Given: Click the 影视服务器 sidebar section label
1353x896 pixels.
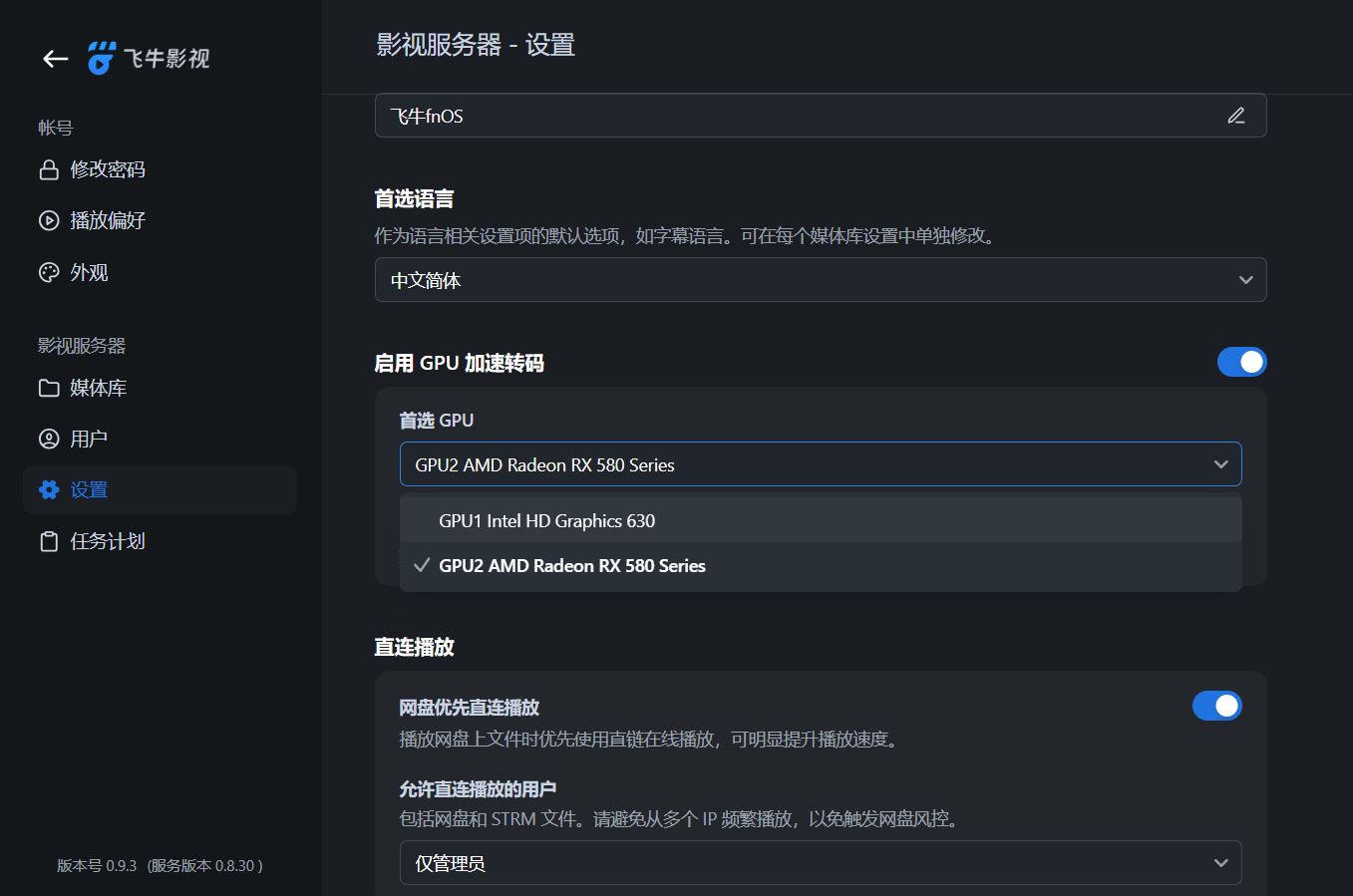Looking at the screenshot, I should click(82, 346).
